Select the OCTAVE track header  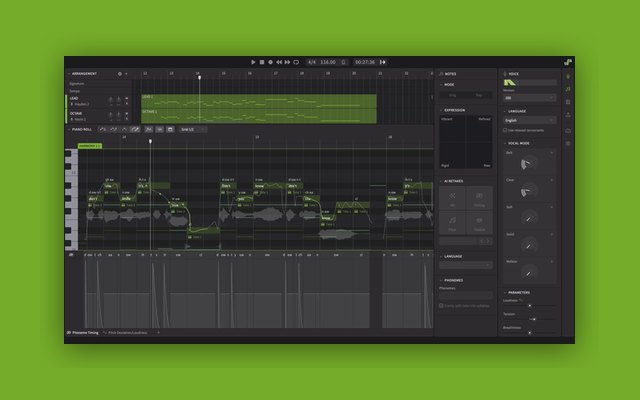(98, 116)
